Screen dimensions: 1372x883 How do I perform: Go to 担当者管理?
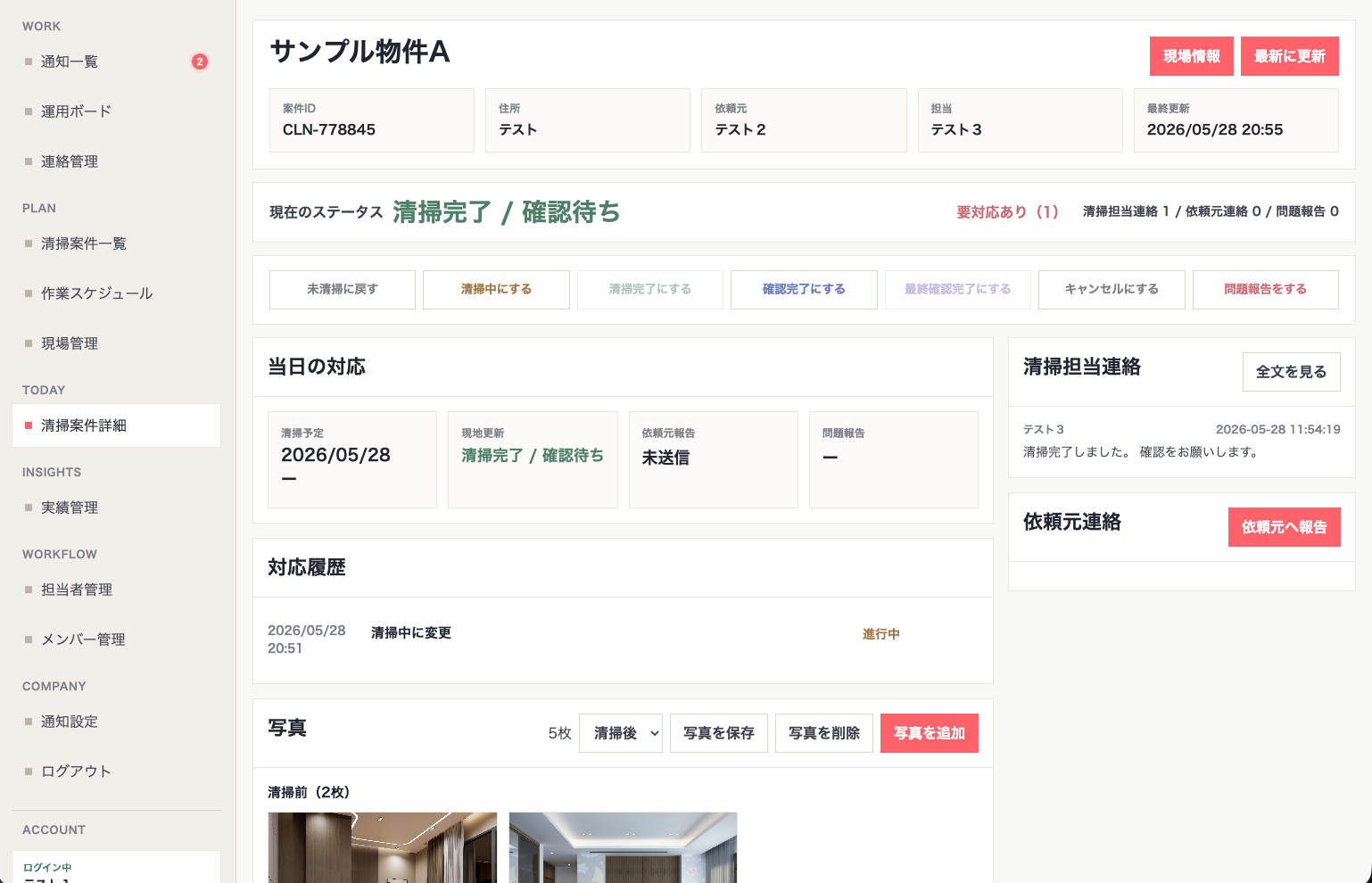click(x=116, y=590)
